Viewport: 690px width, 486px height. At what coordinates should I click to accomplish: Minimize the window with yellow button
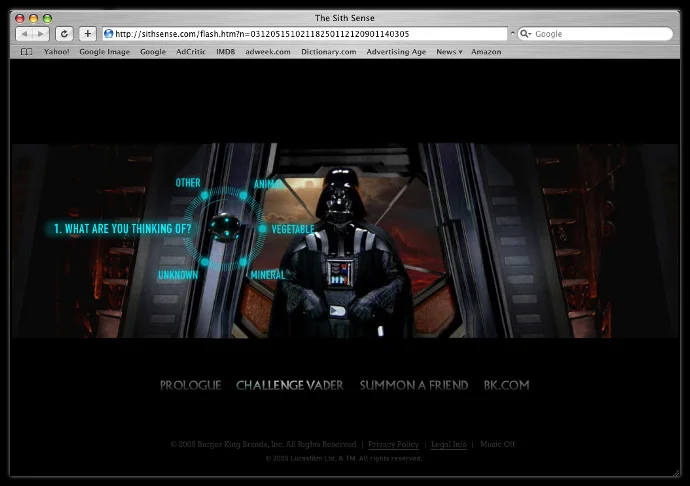click(33, 18)
